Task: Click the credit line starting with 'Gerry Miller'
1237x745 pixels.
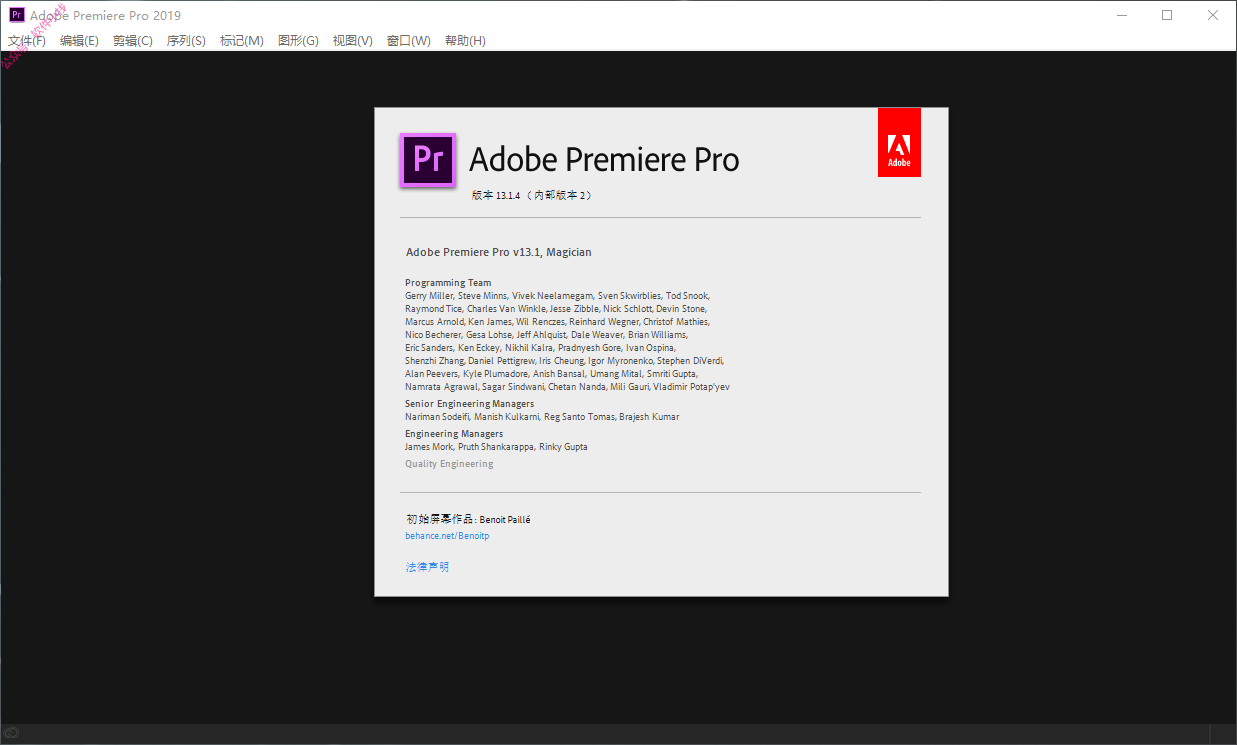Action: click(557, 296)
